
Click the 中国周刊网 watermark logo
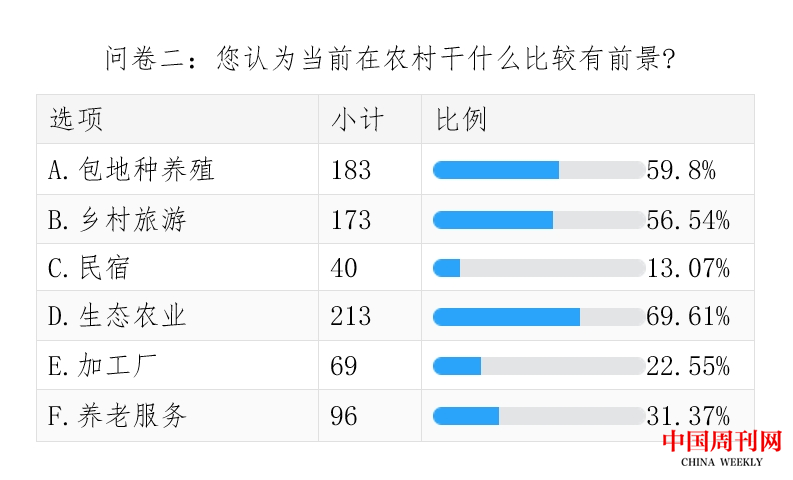tap(721, 442)
